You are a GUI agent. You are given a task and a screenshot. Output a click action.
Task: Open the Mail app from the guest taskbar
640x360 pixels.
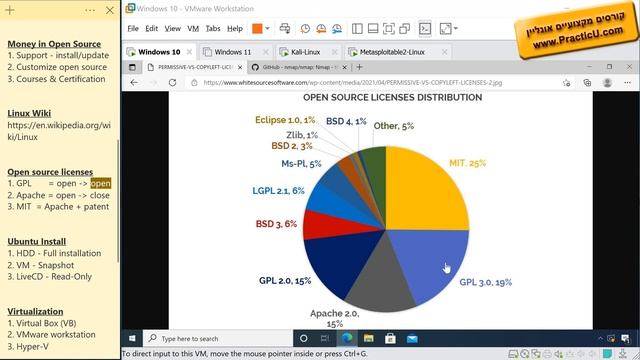[412, 338]
